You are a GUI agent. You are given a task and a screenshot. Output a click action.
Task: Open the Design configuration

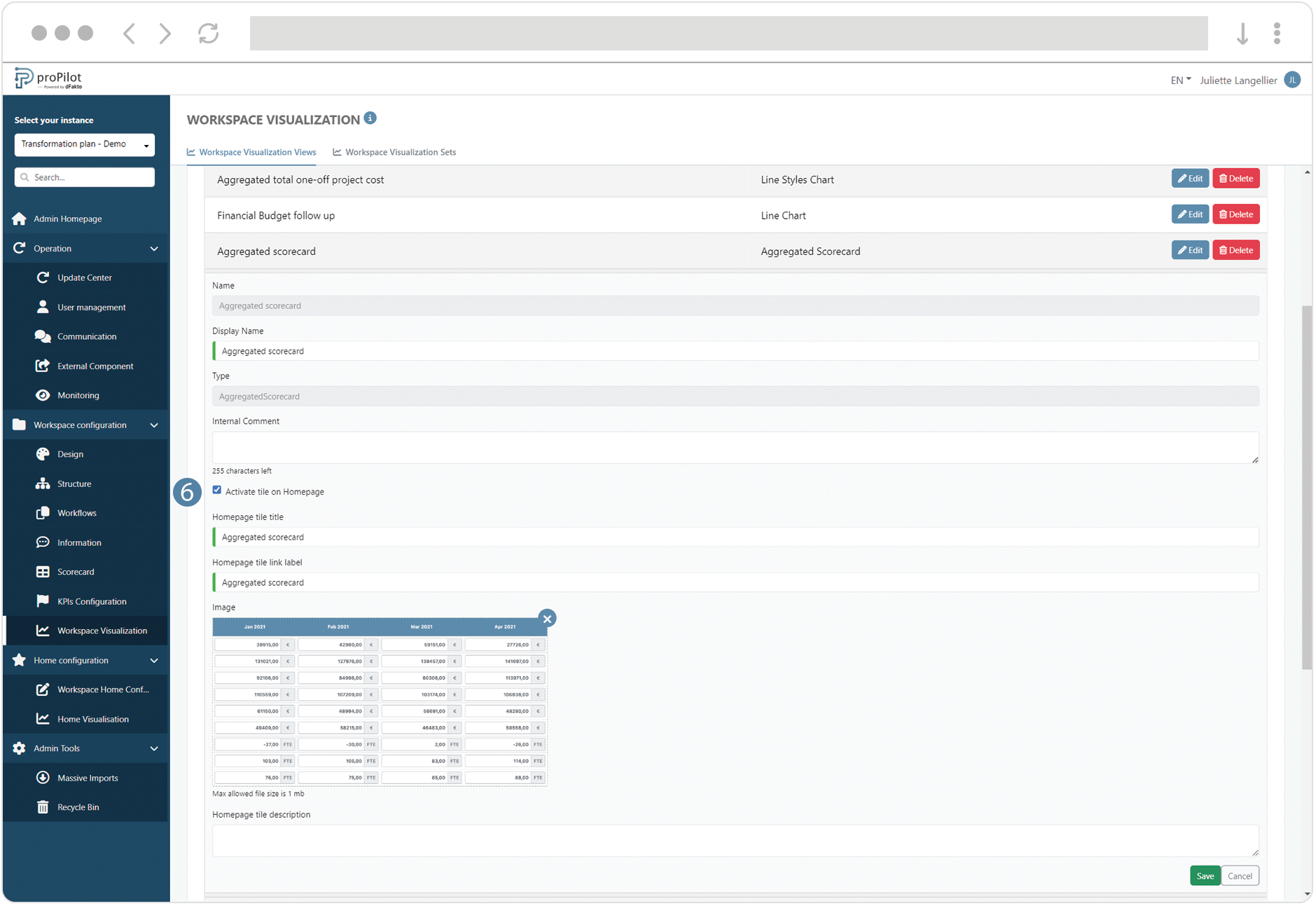coord(69,453)
